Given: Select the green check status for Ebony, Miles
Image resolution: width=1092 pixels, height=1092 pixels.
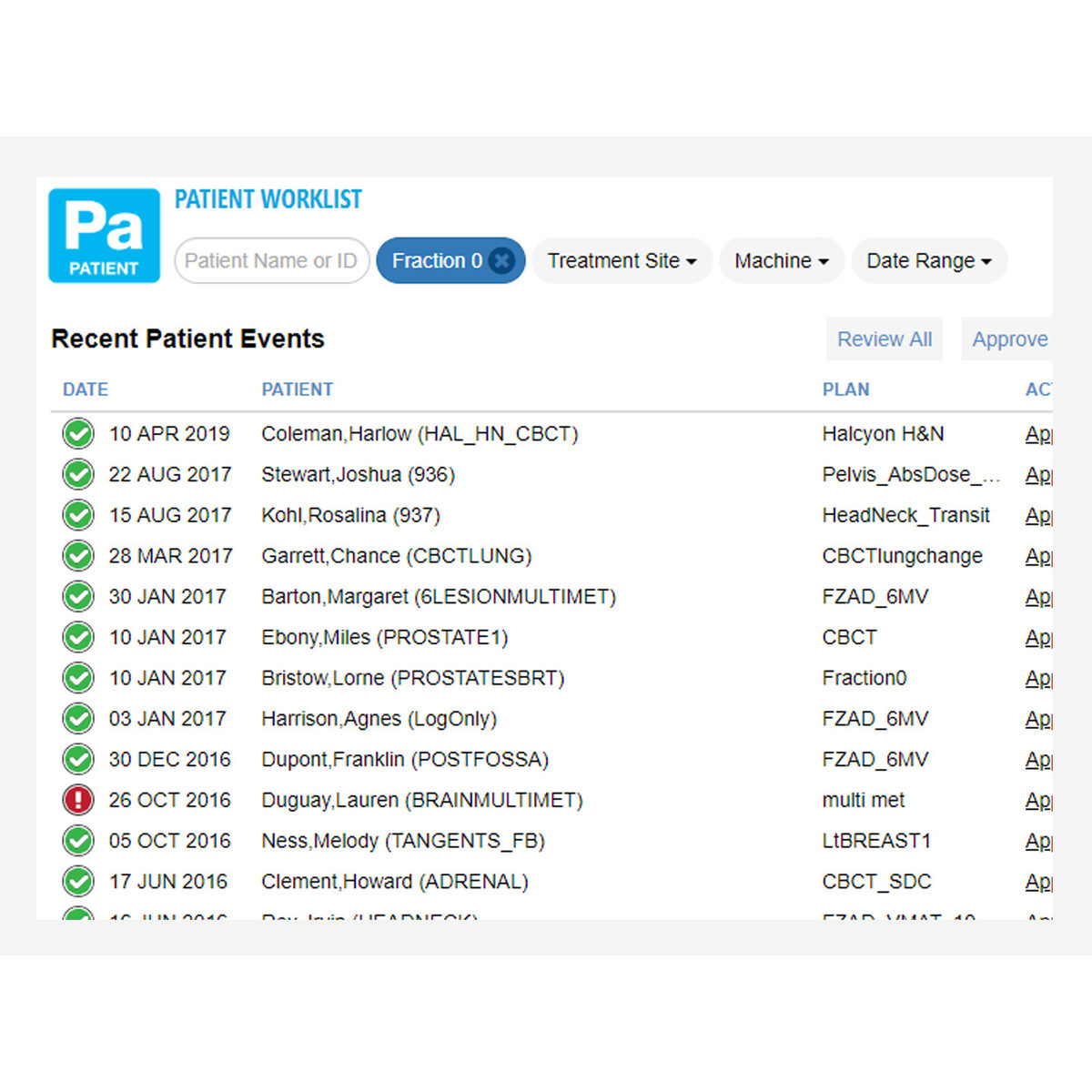Looking at the screenshot, I should click(x=78, y=638).
